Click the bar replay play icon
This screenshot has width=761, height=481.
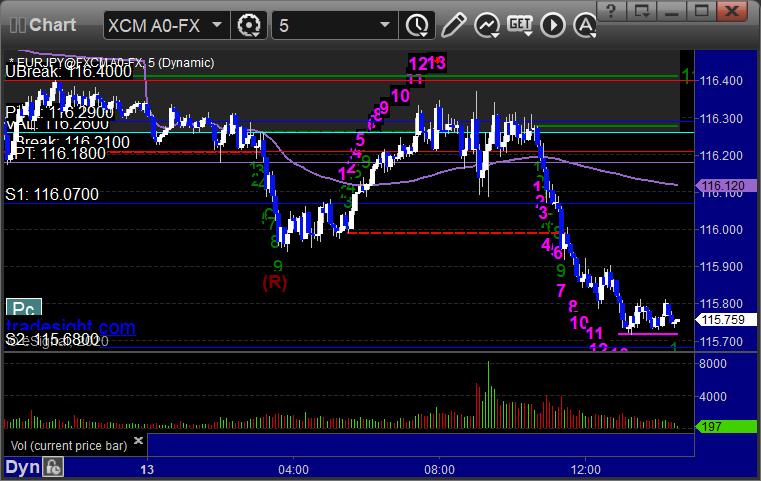pos(553,25)
